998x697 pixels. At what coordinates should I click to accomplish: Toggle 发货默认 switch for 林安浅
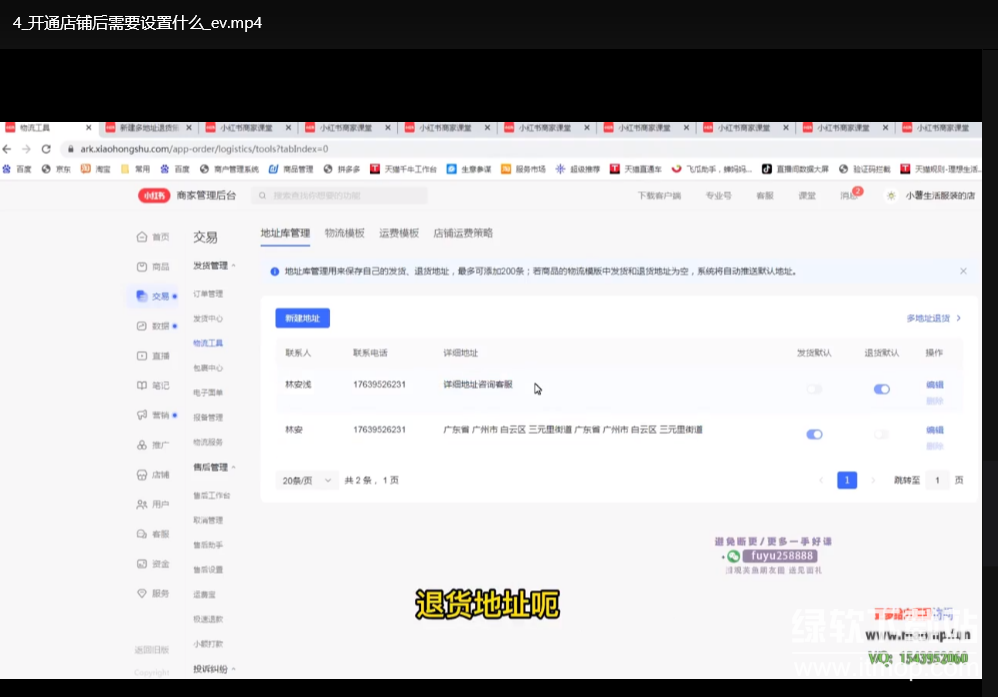click(814, 389)
